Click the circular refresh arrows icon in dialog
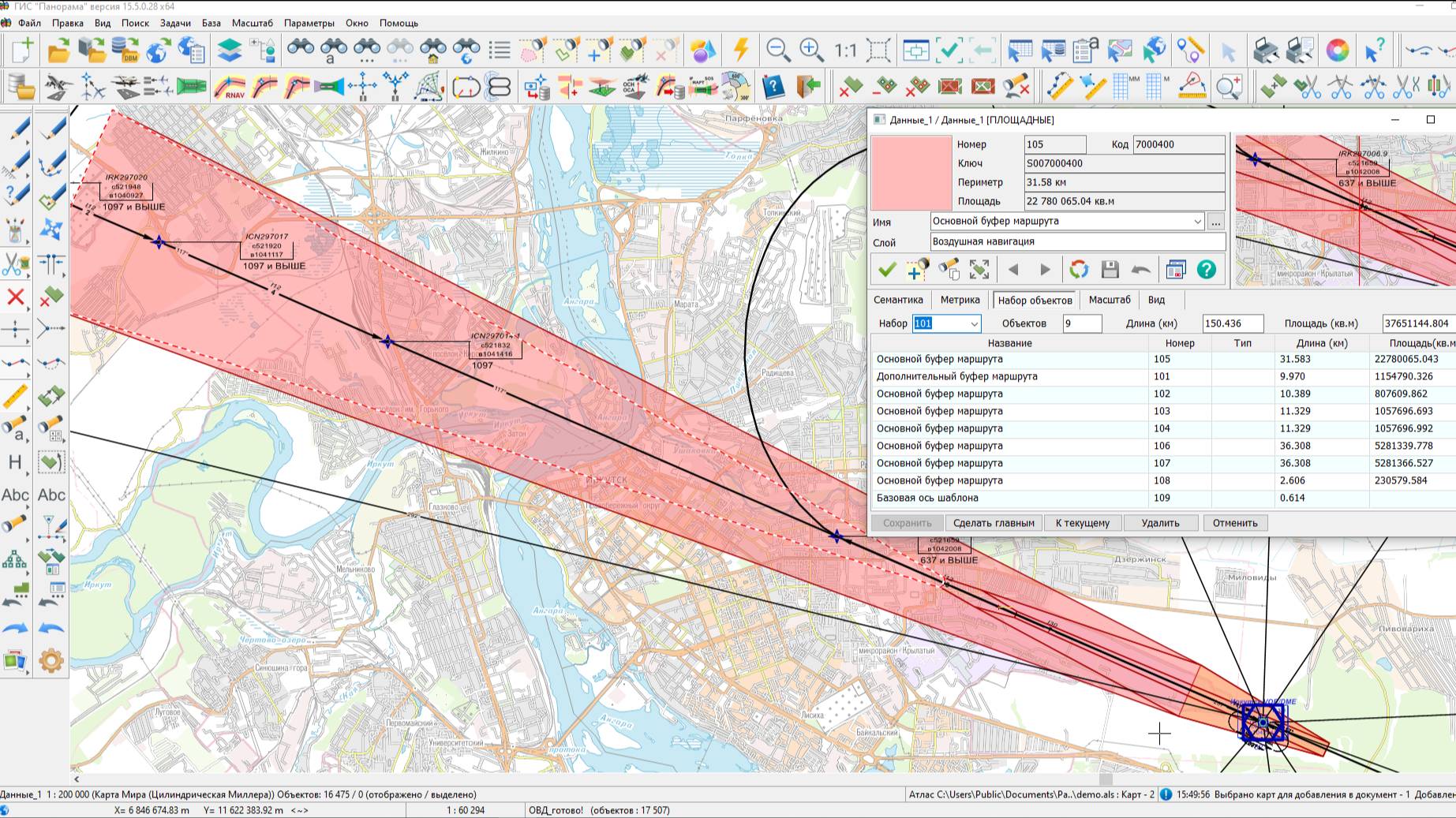 coord(1078,270)
